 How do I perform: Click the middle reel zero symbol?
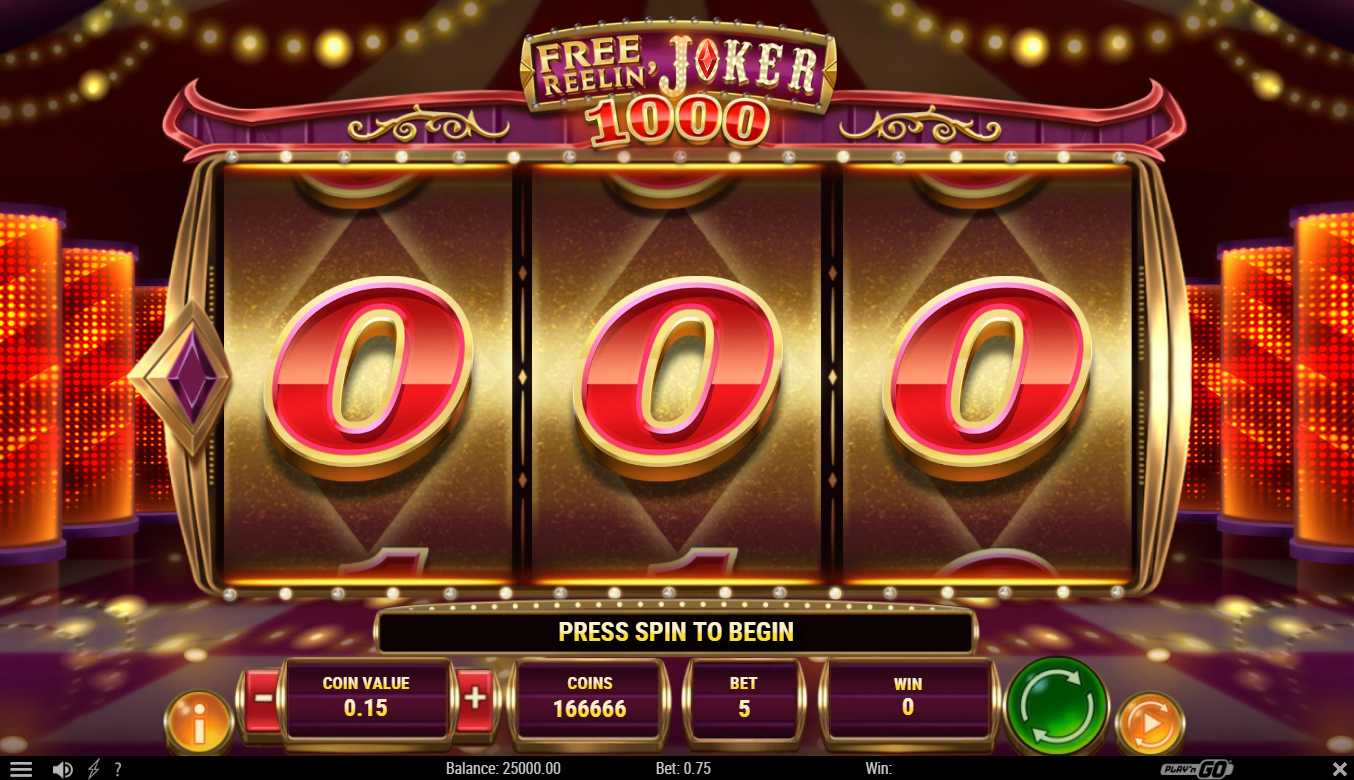click(677, 377)
